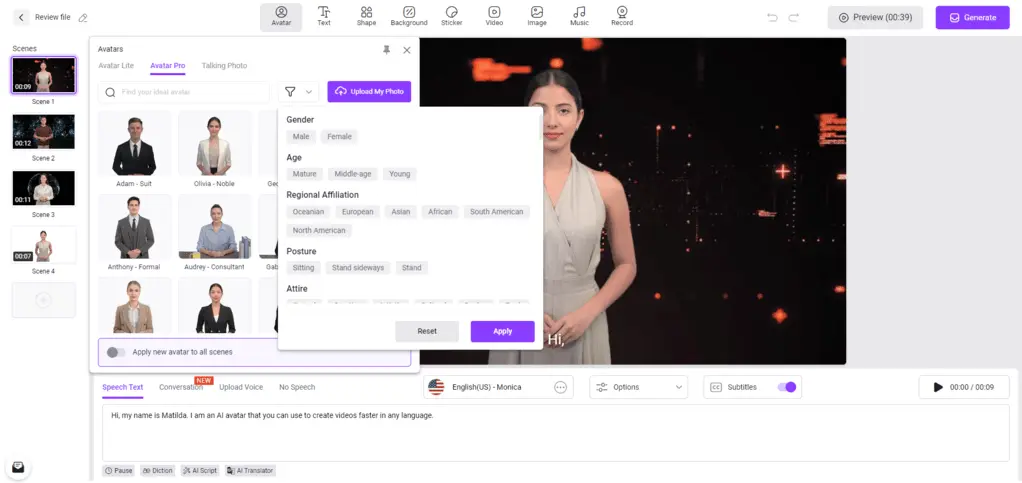Click the Upload My Photo button
This screenshot has width=1022, height=483.
(370, 92)
